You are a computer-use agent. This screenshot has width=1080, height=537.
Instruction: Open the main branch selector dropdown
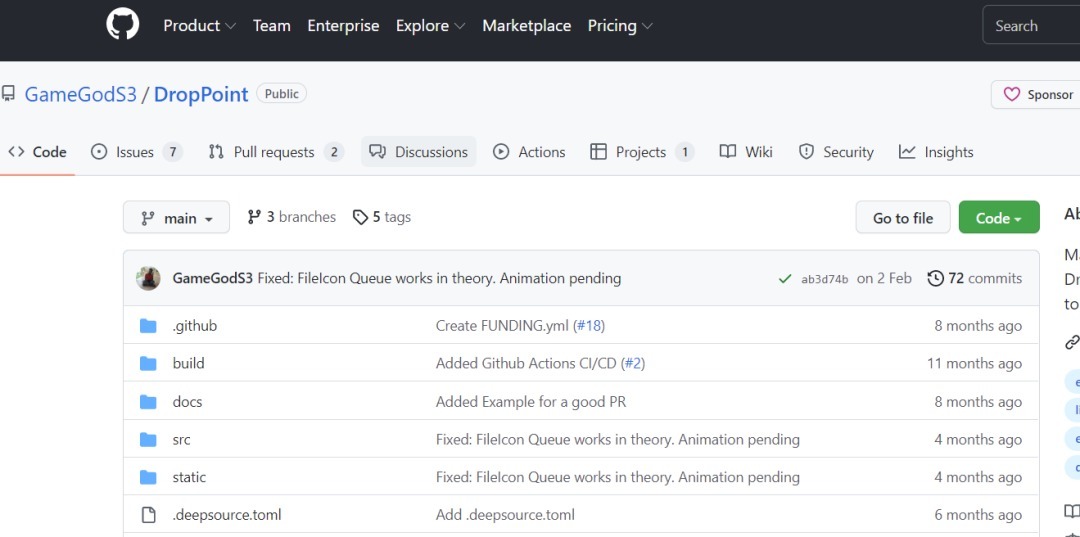point(176,218)
